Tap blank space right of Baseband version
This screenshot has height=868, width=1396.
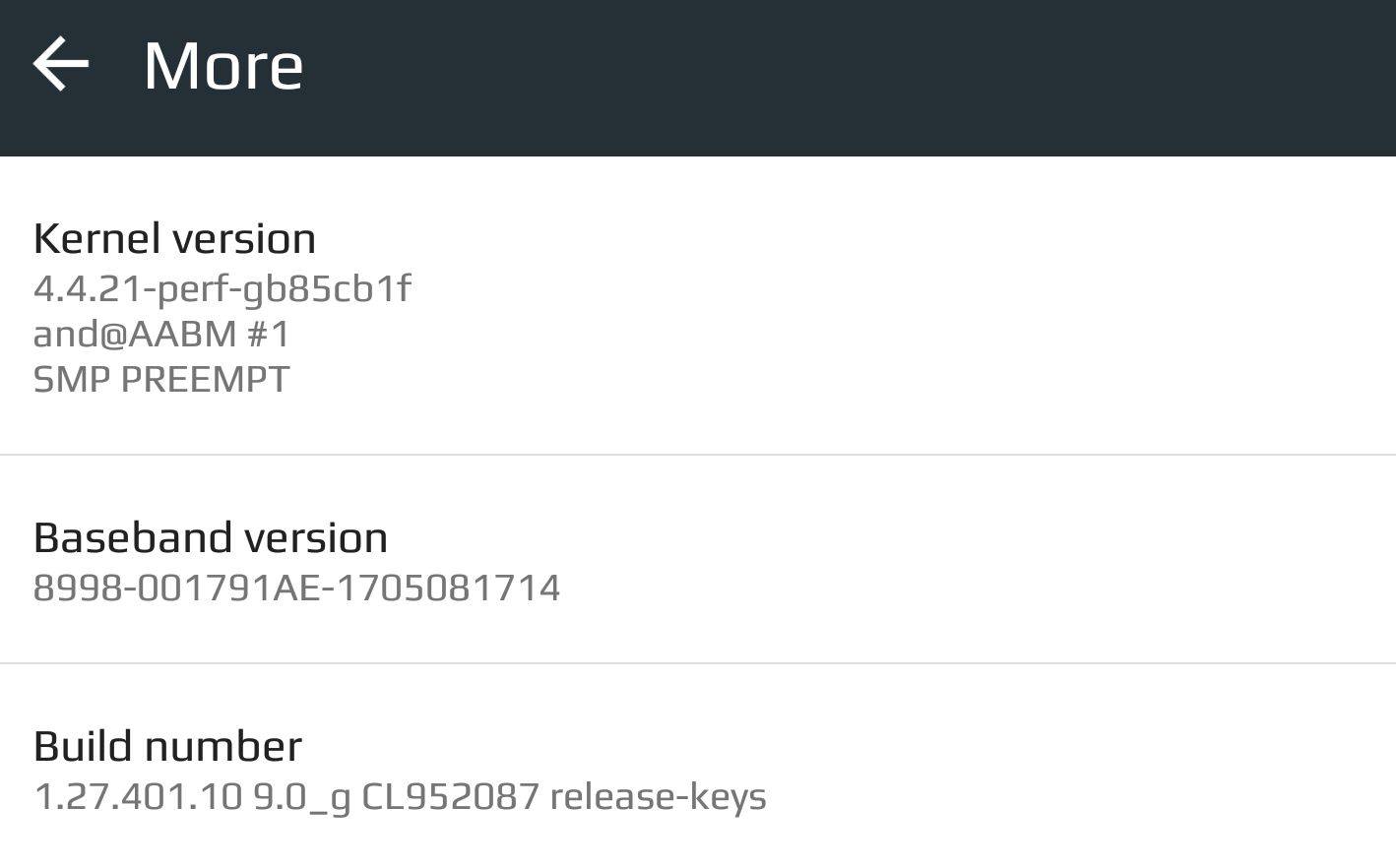pyautogui.click(x=935, y=559)
